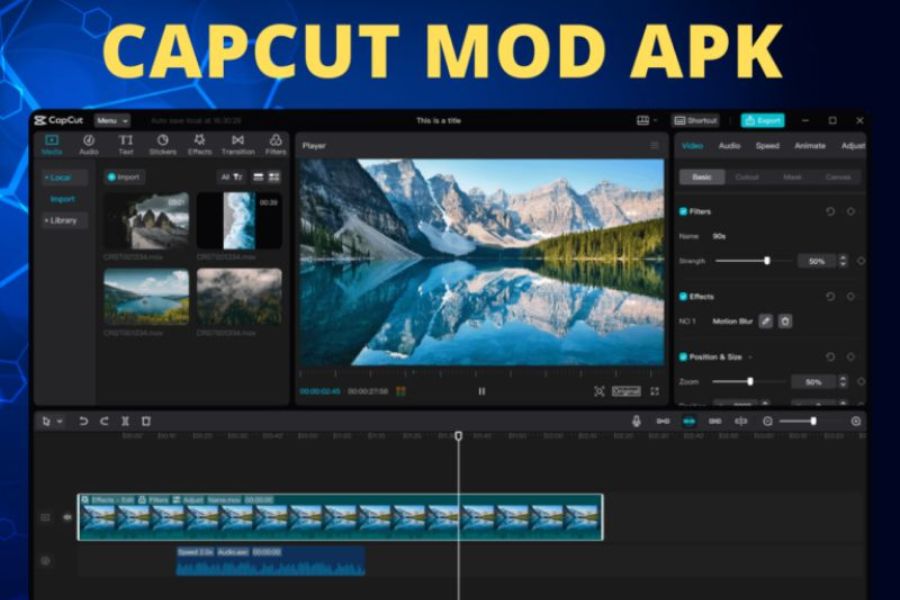
Task: Open the Transition panel icon
Action: point(238,140)
